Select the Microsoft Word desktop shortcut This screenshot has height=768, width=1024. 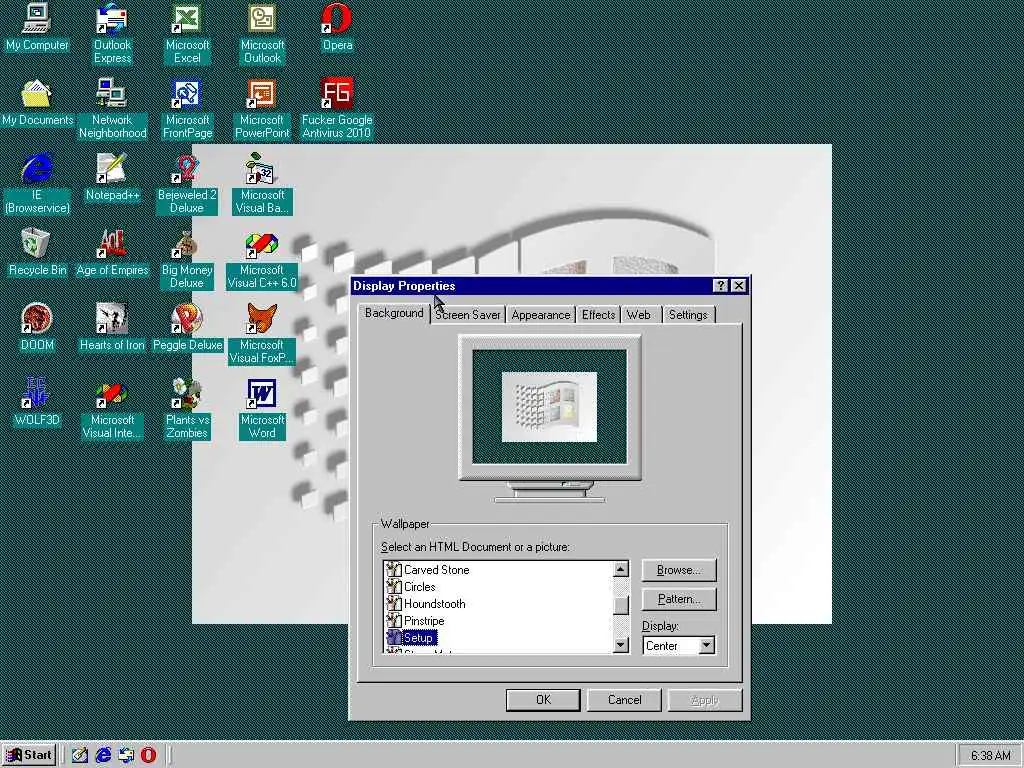click(x=262, y=409)
